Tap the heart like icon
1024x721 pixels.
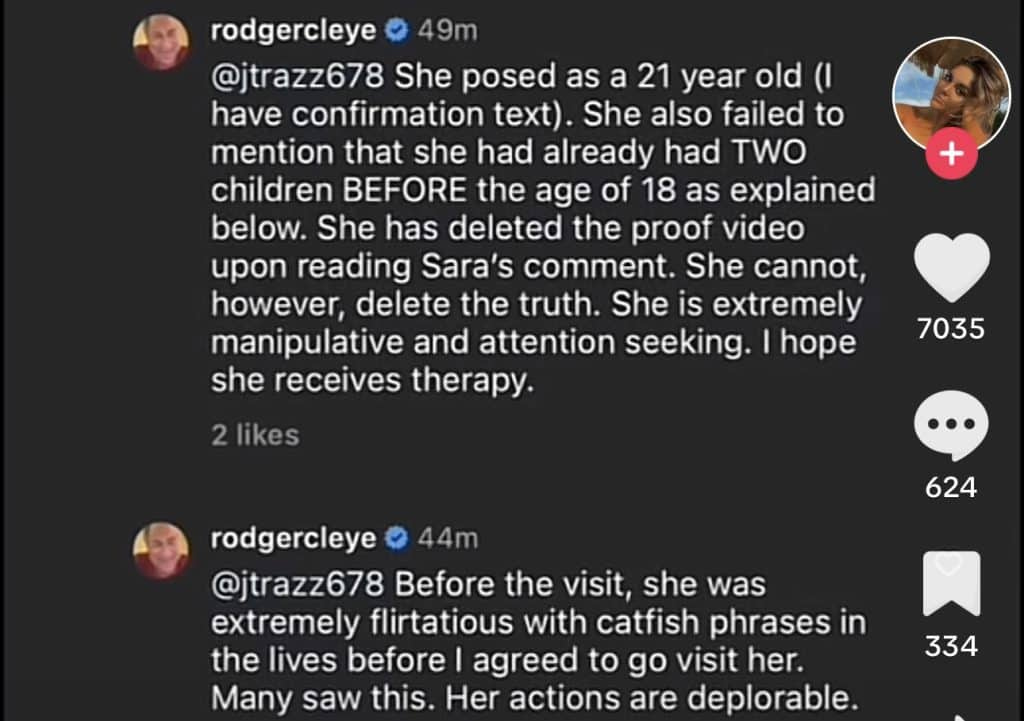(x=952, y=266)
